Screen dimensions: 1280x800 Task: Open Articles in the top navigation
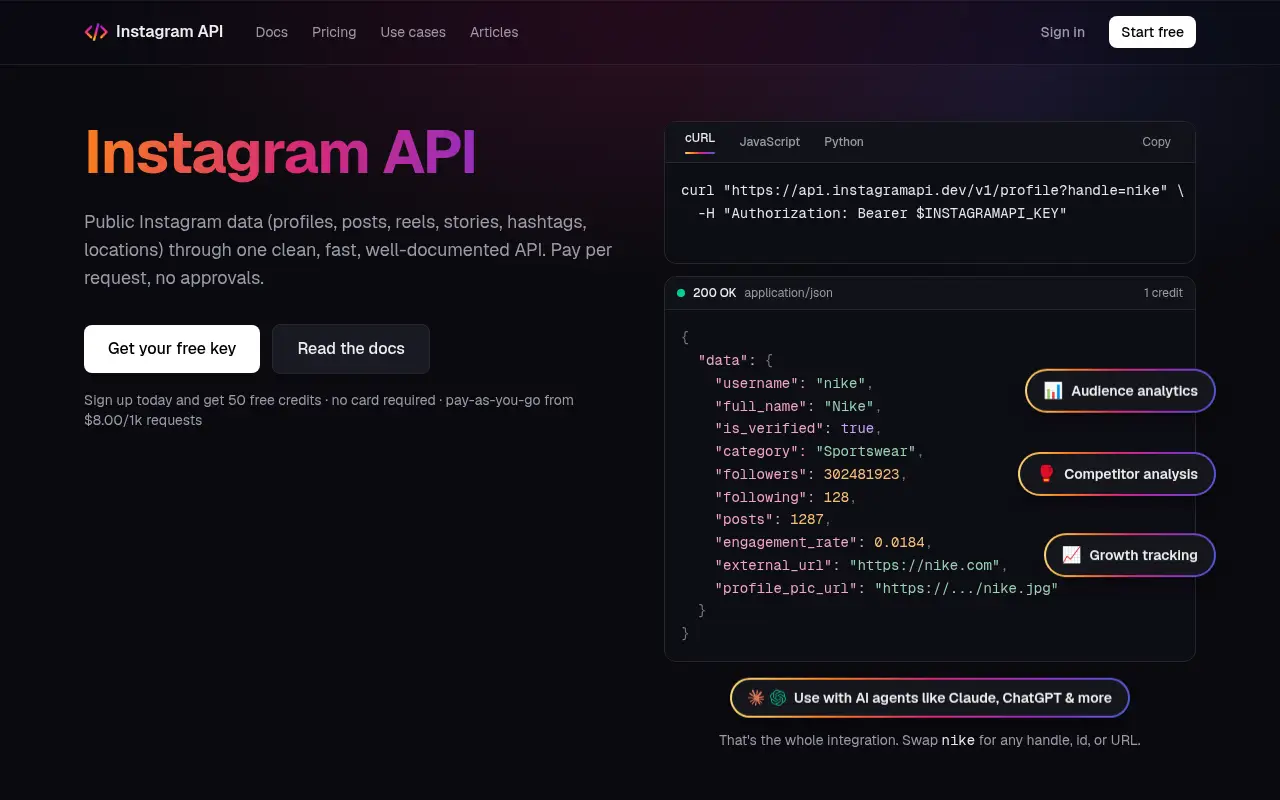point(494,32)
